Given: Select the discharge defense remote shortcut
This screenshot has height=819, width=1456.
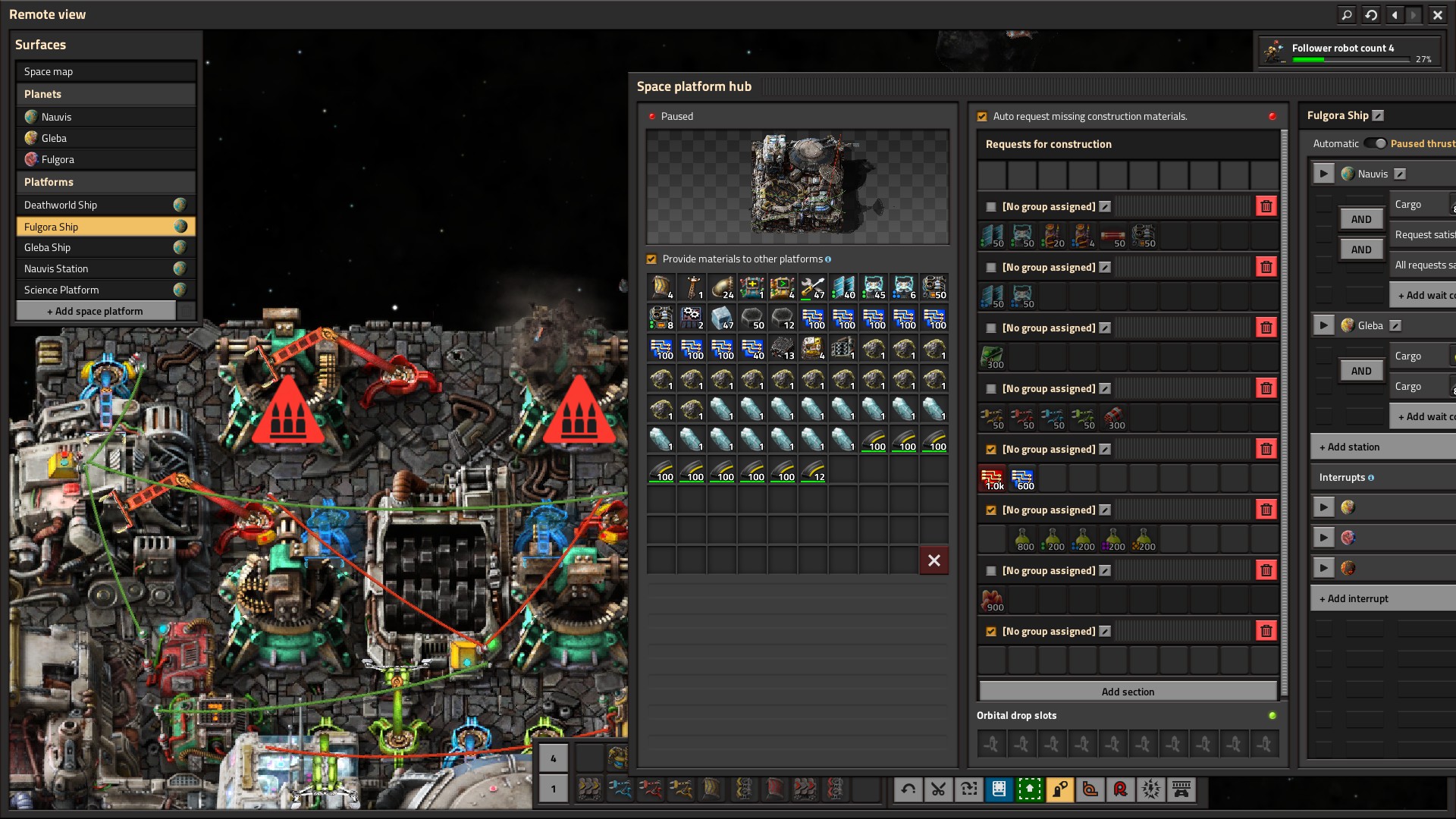Looking at the screenshot, I should tap(1151, 789).
